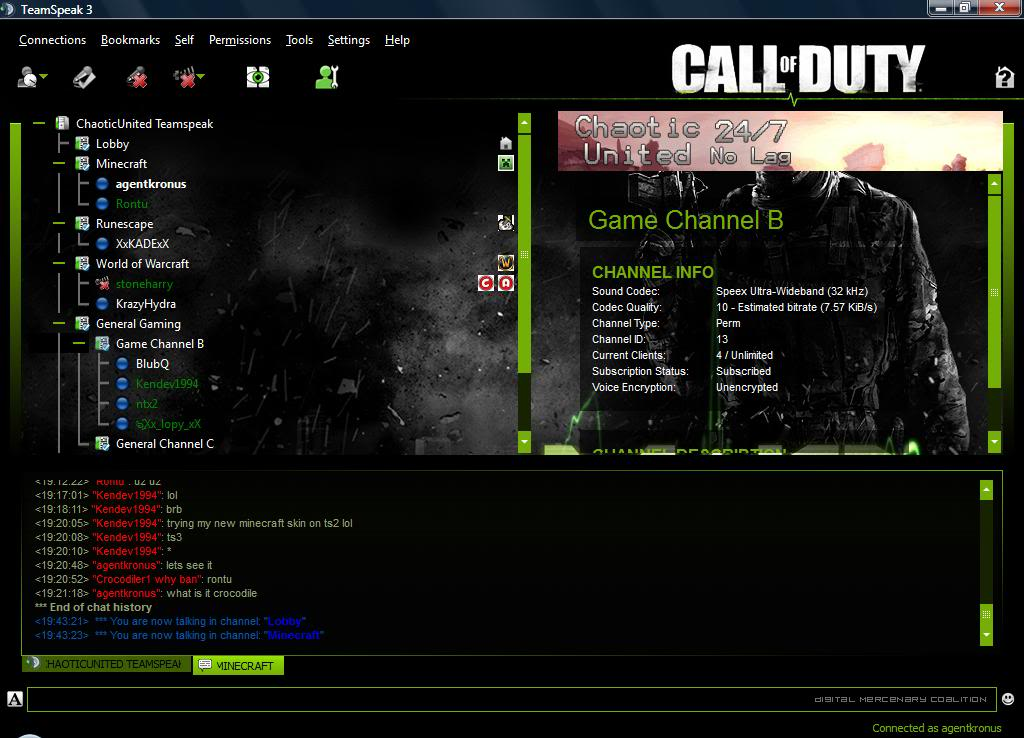Screen dimensions: 1024x738
Task: Click the gold W icon for World of Warcraft
Action: 505,263
